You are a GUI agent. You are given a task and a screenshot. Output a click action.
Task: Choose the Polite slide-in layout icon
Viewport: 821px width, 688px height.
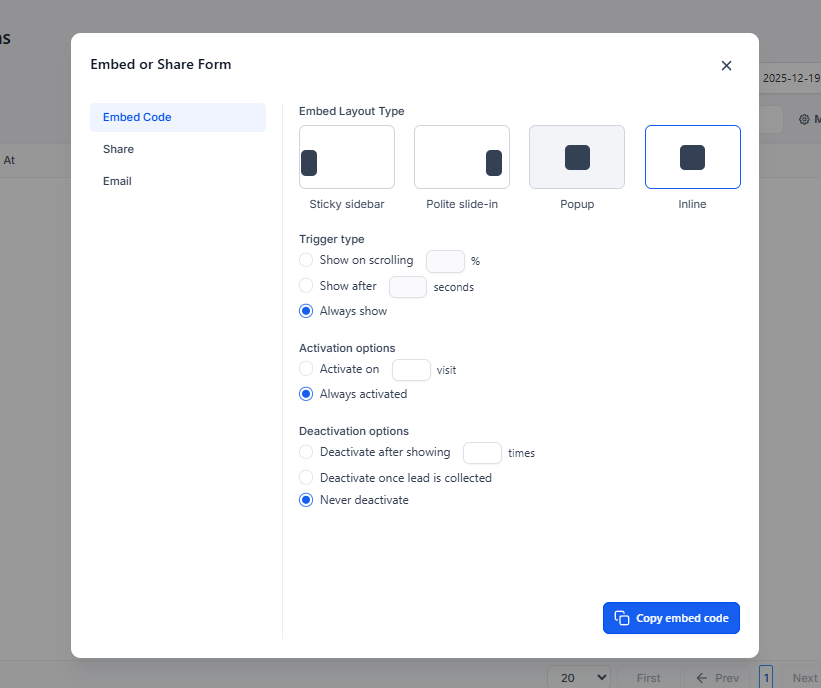461,157
